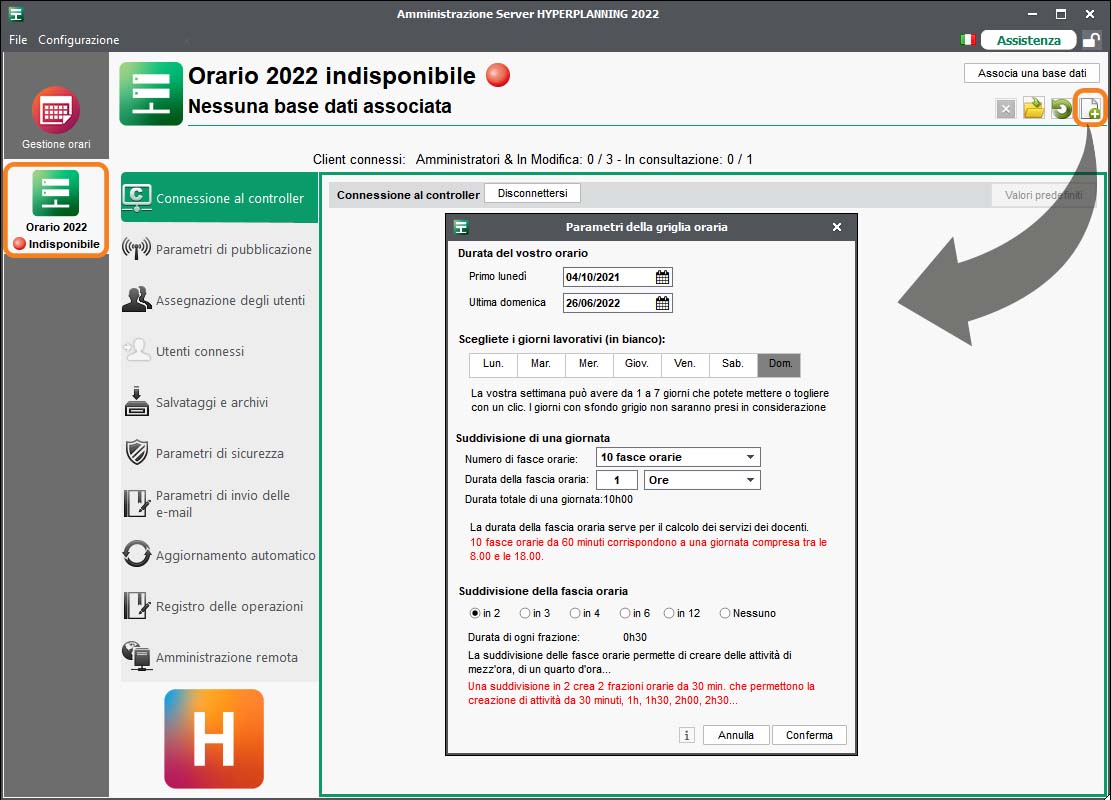Screen dimensions: 1111x800
Task: Toggle Mar. working day
Action: click(x=541, y=364)
